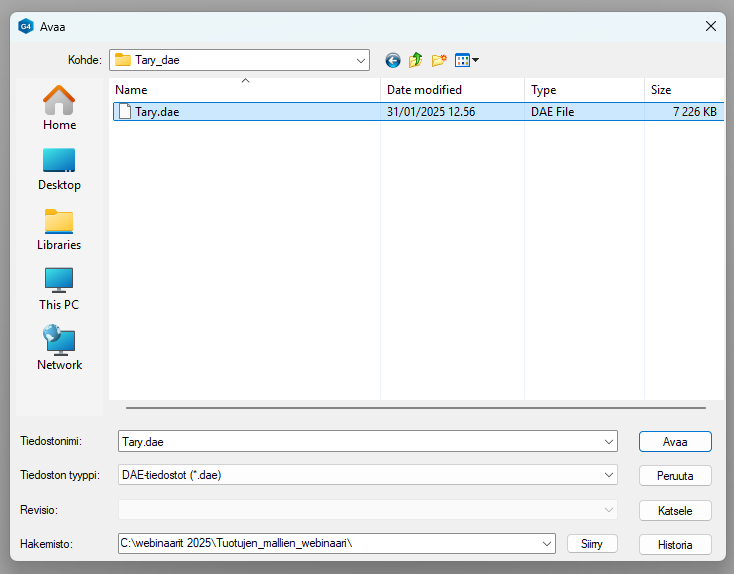
Task: Expand the Tiedostonimi filename dropdown
Action: 609,441
